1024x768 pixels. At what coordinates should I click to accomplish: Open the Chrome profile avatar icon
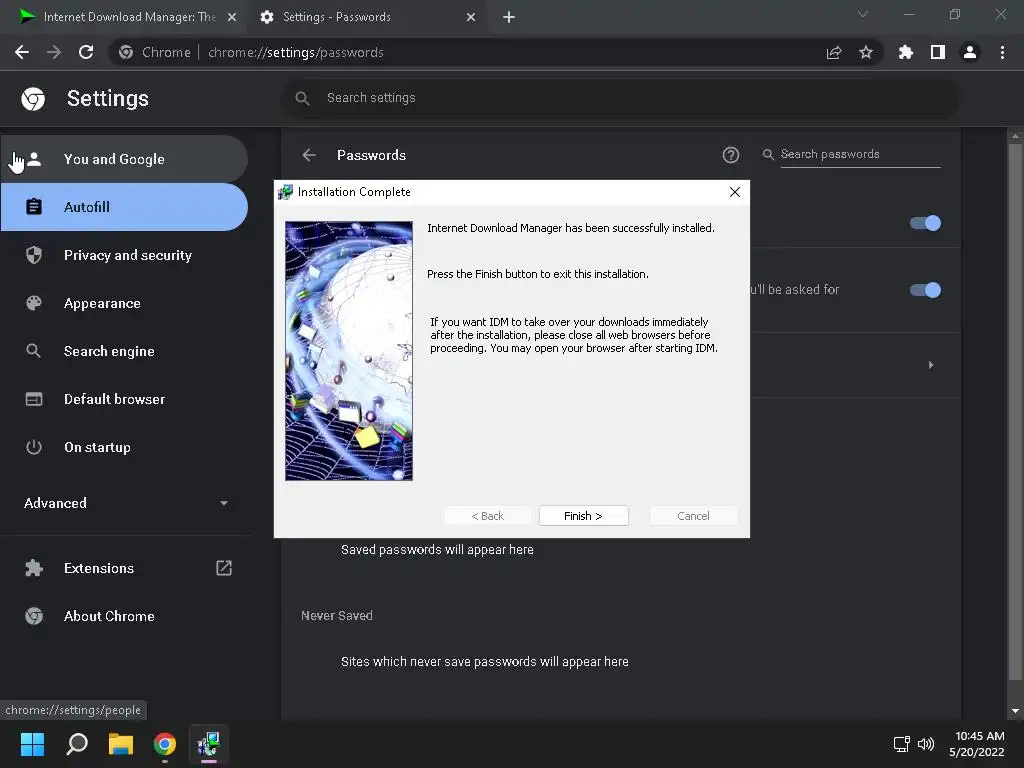pos(970,52)
